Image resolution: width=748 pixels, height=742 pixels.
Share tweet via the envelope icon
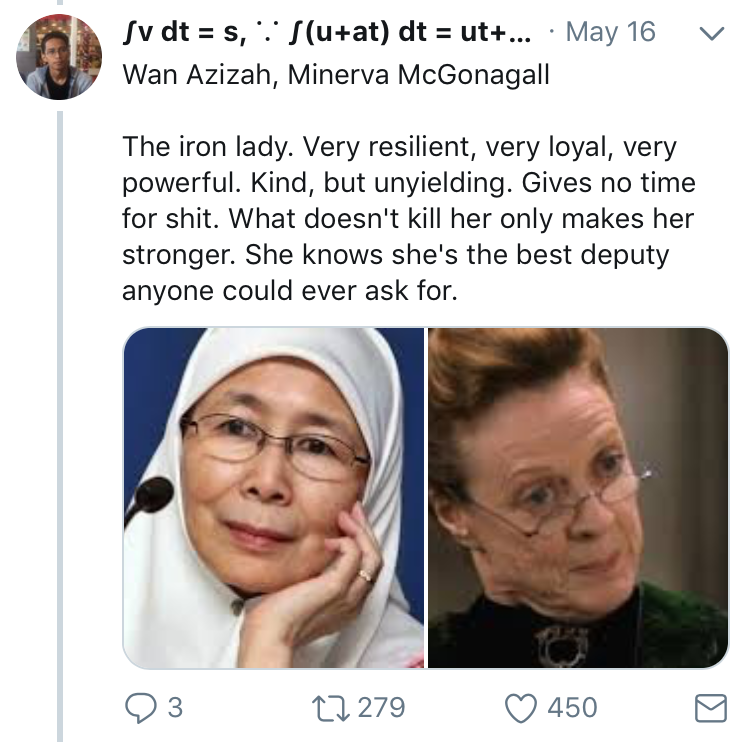click(x=710, y=708)
